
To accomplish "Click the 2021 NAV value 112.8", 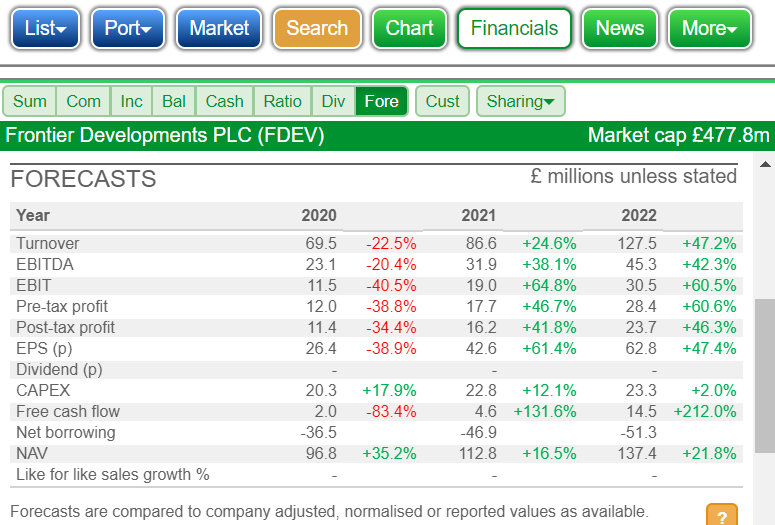I will [x=477, y=454].
